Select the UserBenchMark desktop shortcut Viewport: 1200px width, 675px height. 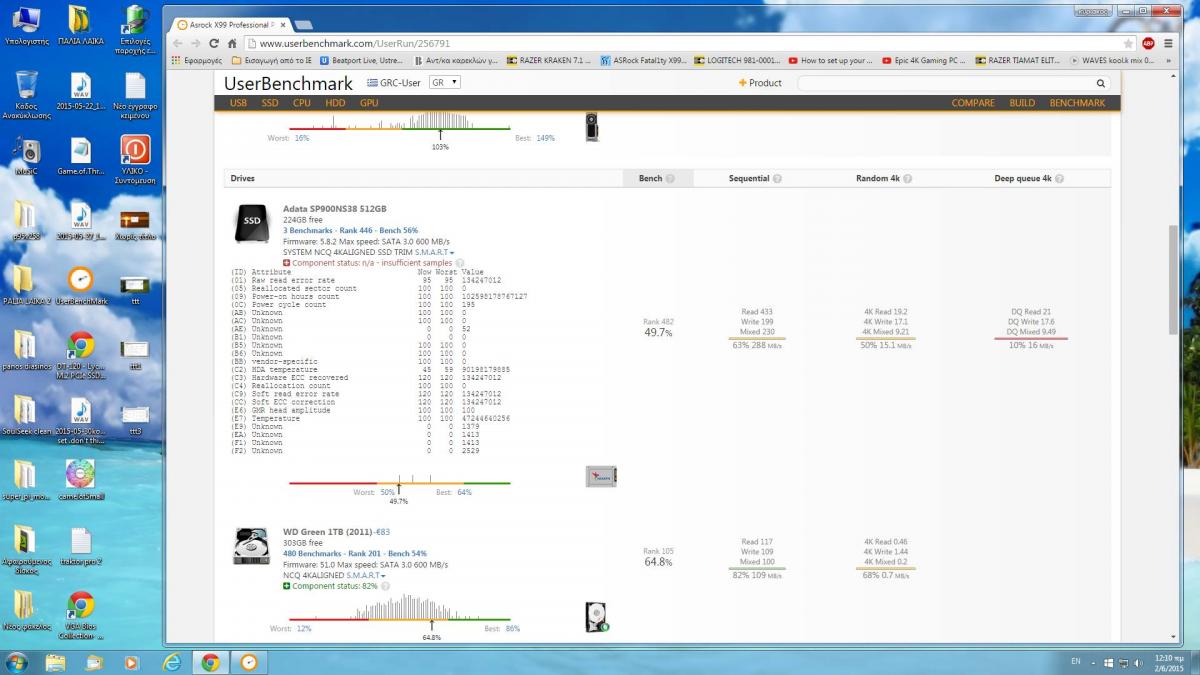(80, 286)
